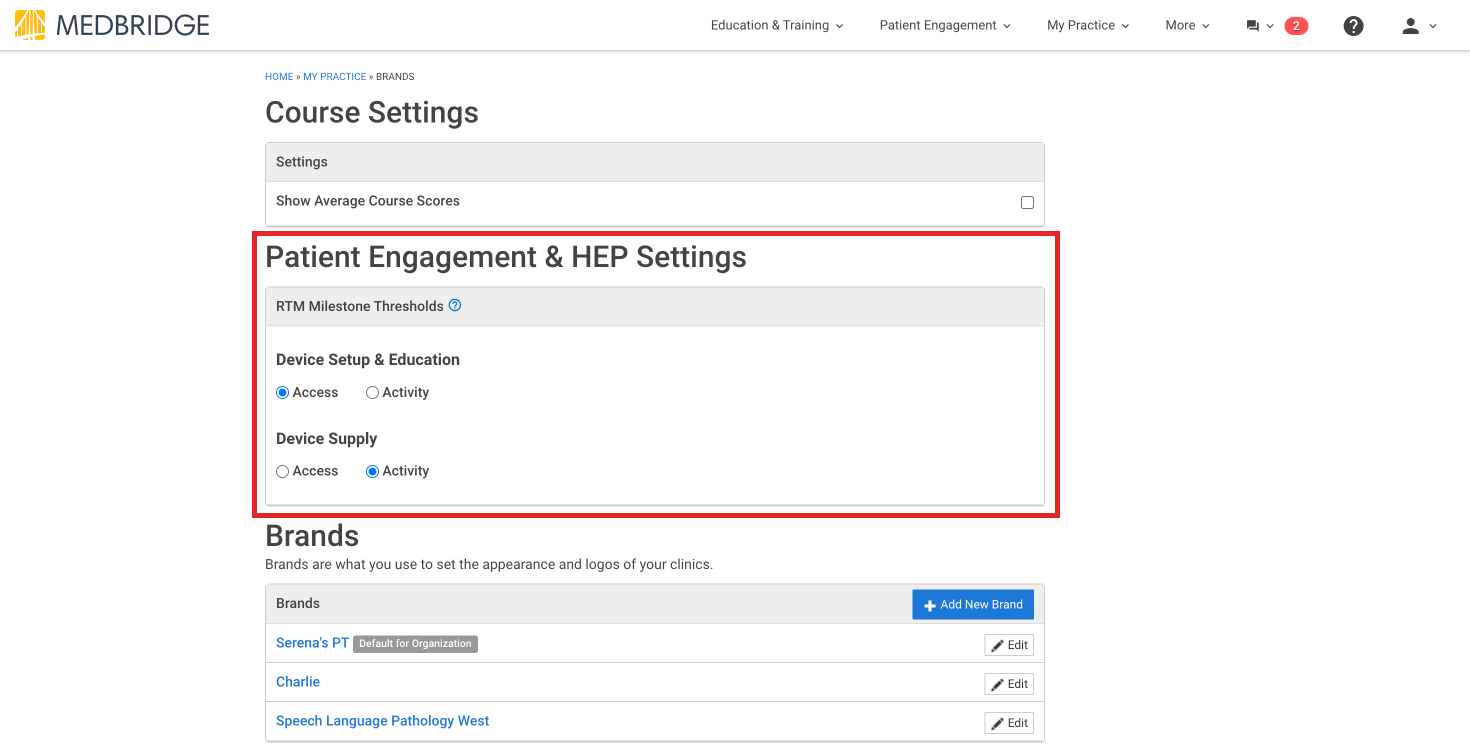
Task: Open the Charlie brand link
Action: [x=298, y=682]
